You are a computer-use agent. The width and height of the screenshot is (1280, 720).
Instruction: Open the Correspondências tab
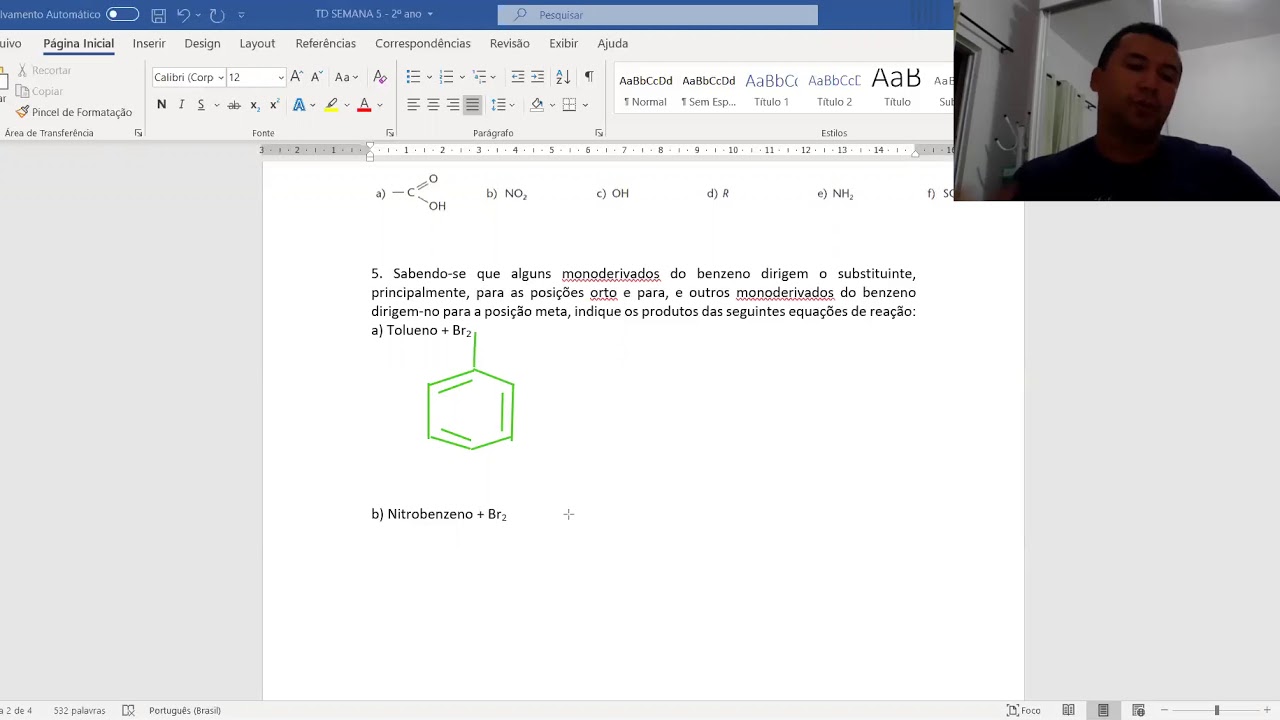[x=422, y=44]
